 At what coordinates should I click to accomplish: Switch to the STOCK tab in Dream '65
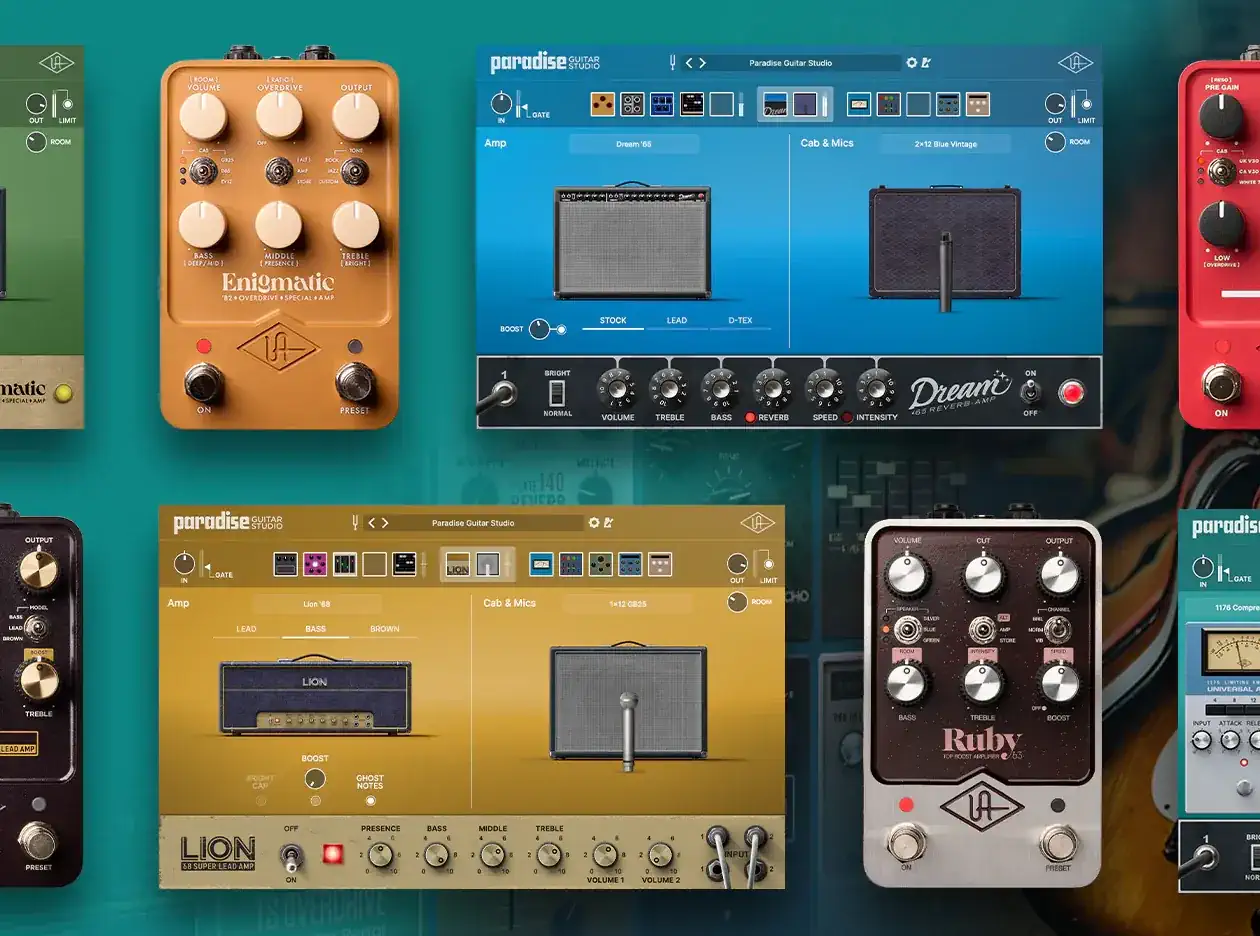coord(613,321)
